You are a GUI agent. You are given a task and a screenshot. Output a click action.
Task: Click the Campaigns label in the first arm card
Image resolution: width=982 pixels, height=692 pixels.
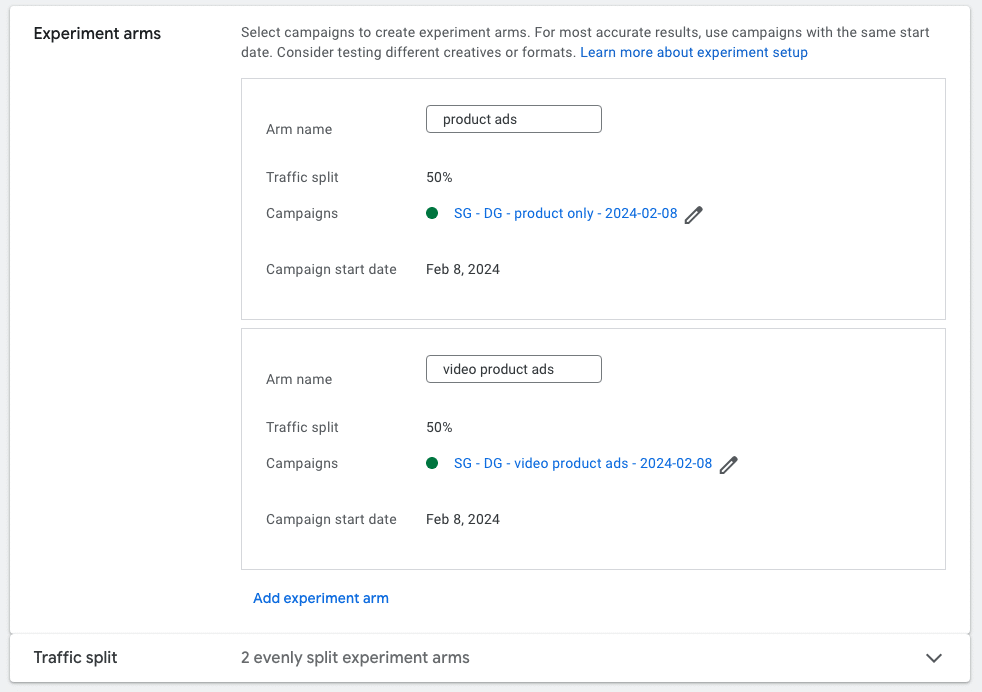[302, 213]
